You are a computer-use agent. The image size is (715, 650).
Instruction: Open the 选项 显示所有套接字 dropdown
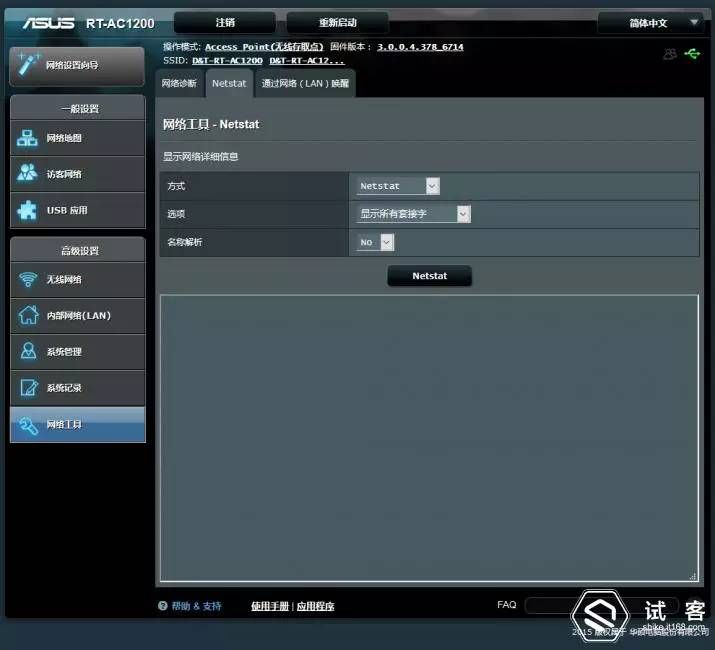[413, 214]
